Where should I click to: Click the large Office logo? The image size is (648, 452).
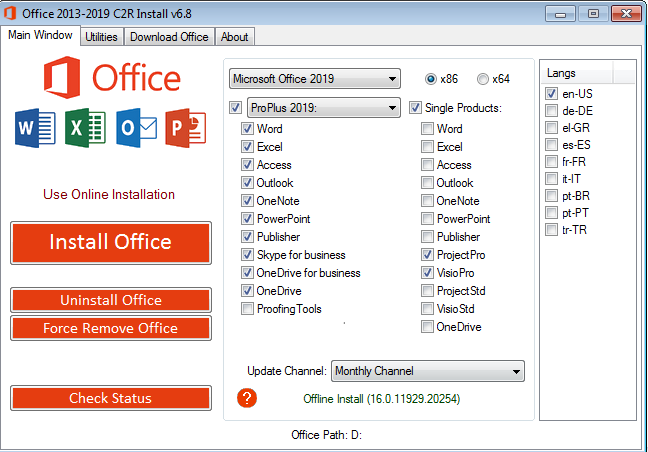(x=112, y=77)
